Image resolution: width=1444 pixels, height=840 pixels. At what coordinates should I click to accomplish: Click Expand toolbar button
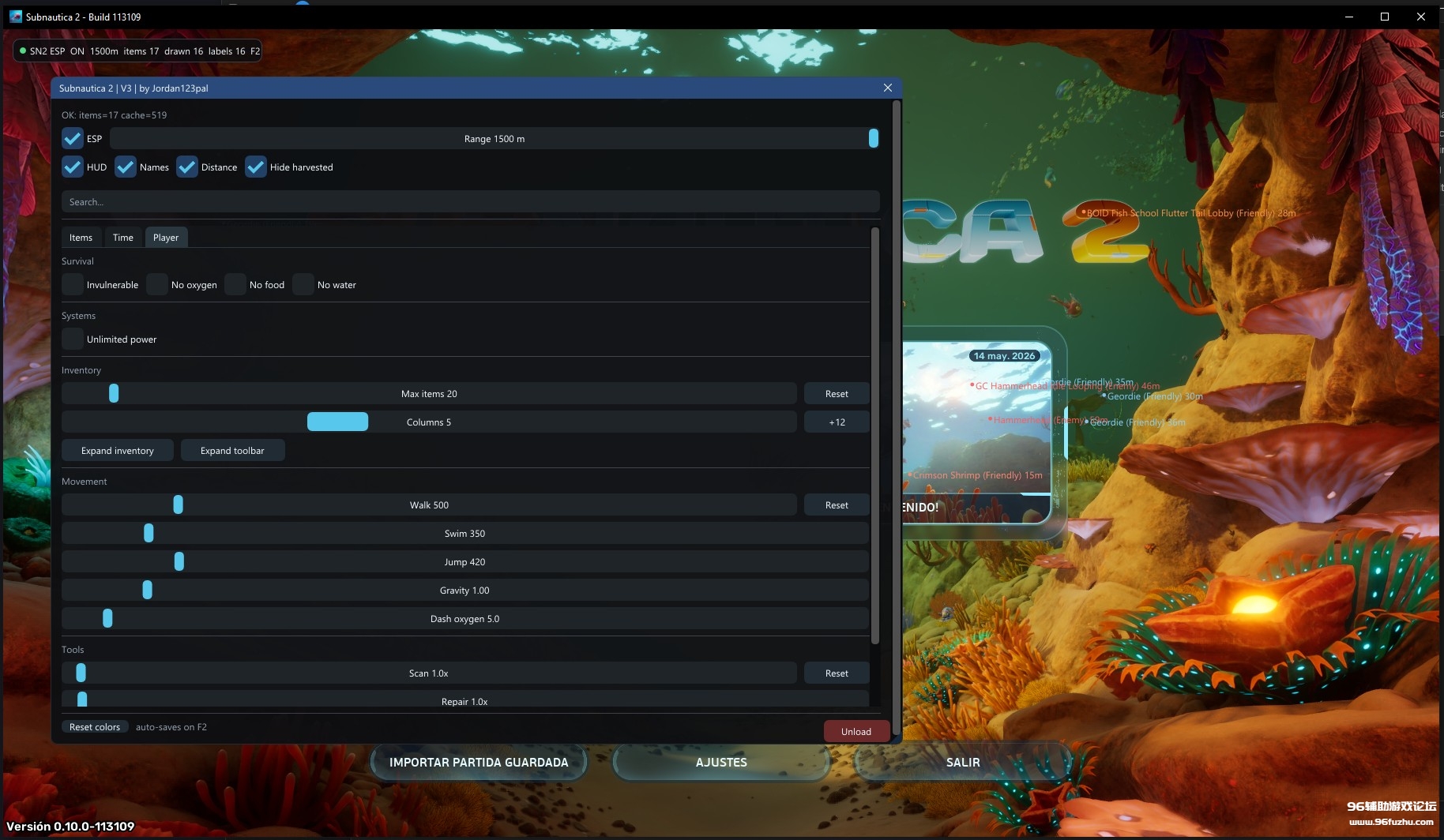pos(232,451)
